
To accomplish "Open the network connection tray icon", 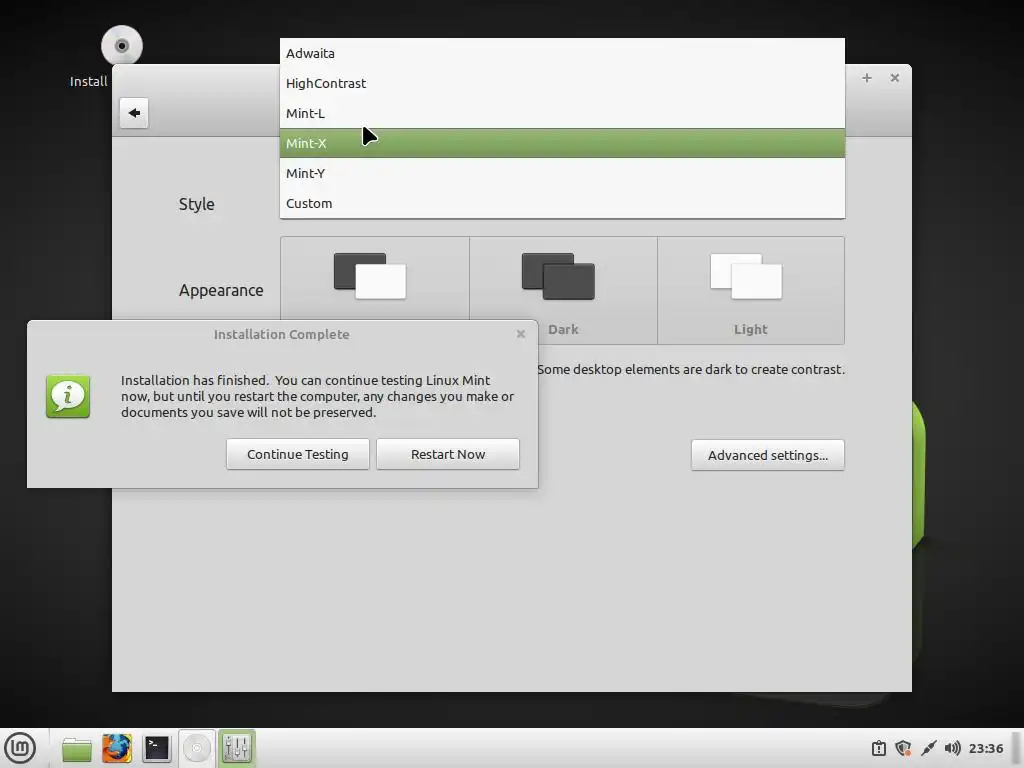I will click(928, 748).
